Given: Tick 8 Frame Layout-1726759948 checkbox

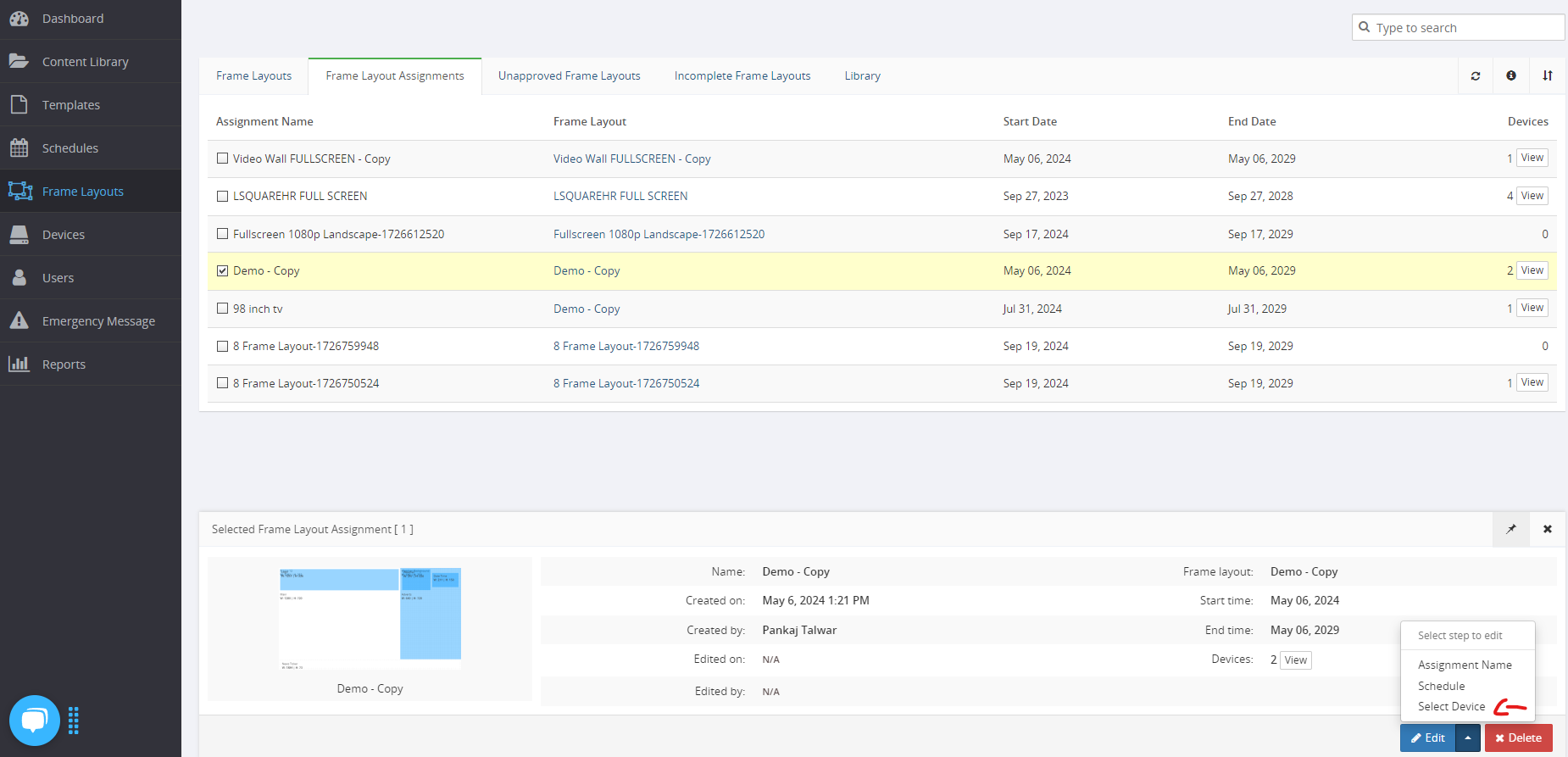Looking at the screenshot, I should tap(222, 346).
